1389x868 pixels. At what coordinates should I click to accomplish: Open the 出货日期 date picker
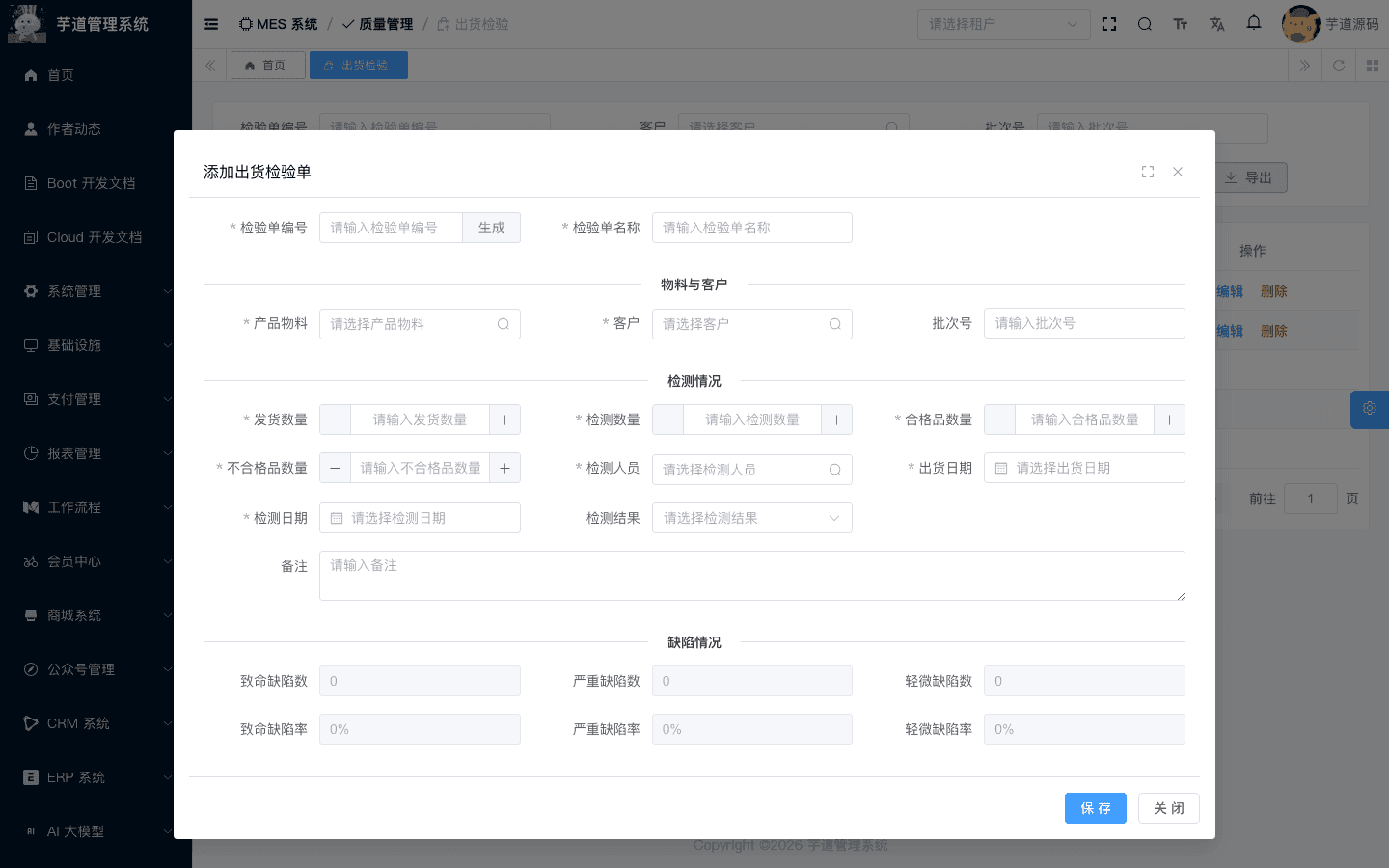pos(1084,468)
